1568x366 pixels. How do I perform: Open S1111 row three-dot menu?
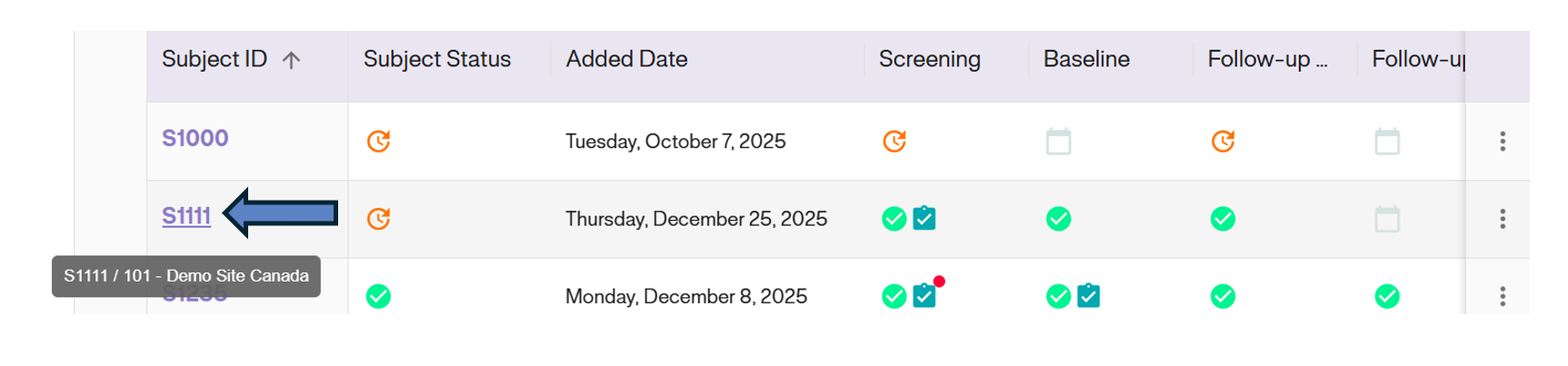1503,219
